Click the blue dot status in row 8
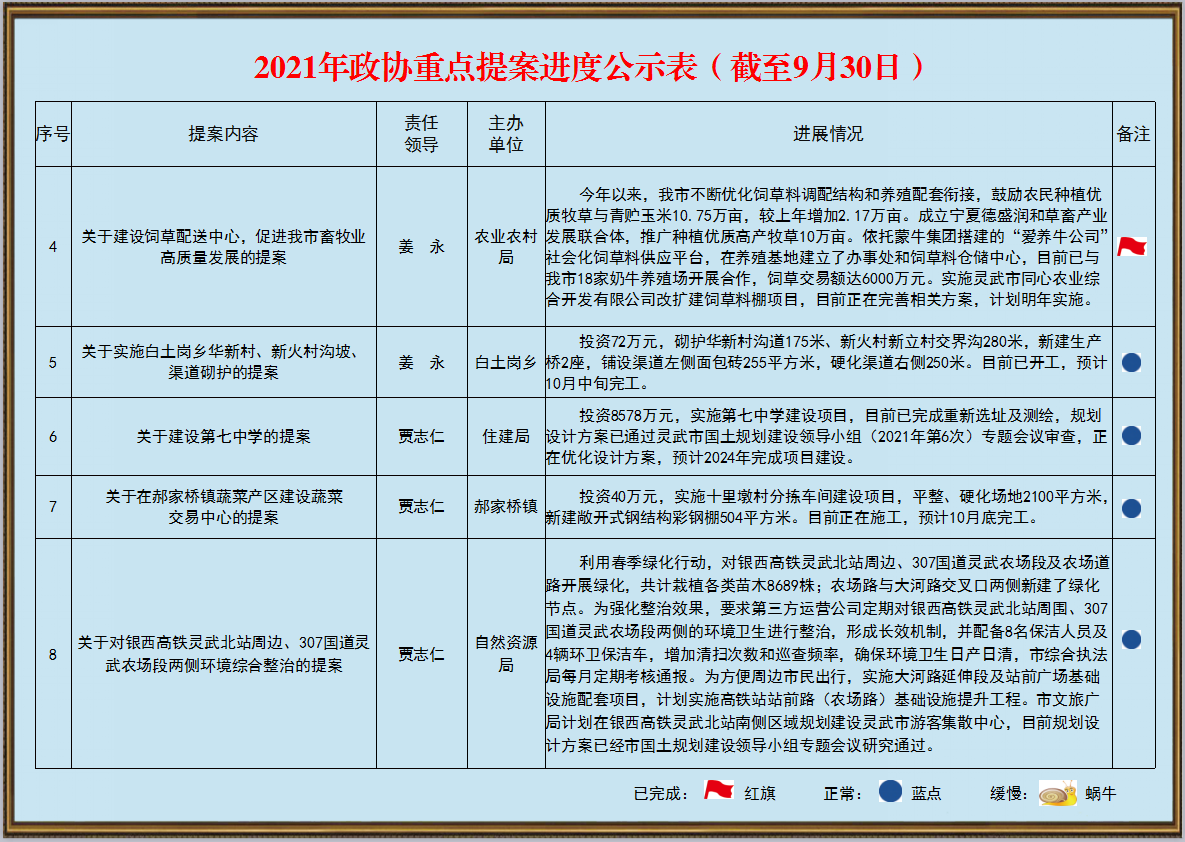1185x842 pixels. pyautogui.click(x=1131, y=639)
